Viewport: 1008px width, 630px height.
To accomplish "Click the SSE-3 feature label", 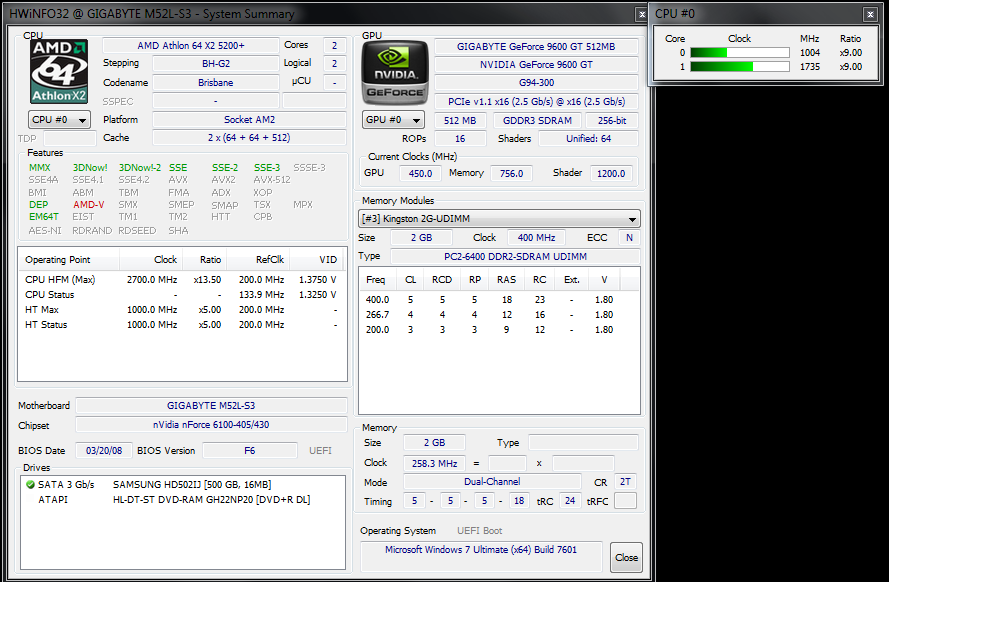I will (x=267, y=168).
